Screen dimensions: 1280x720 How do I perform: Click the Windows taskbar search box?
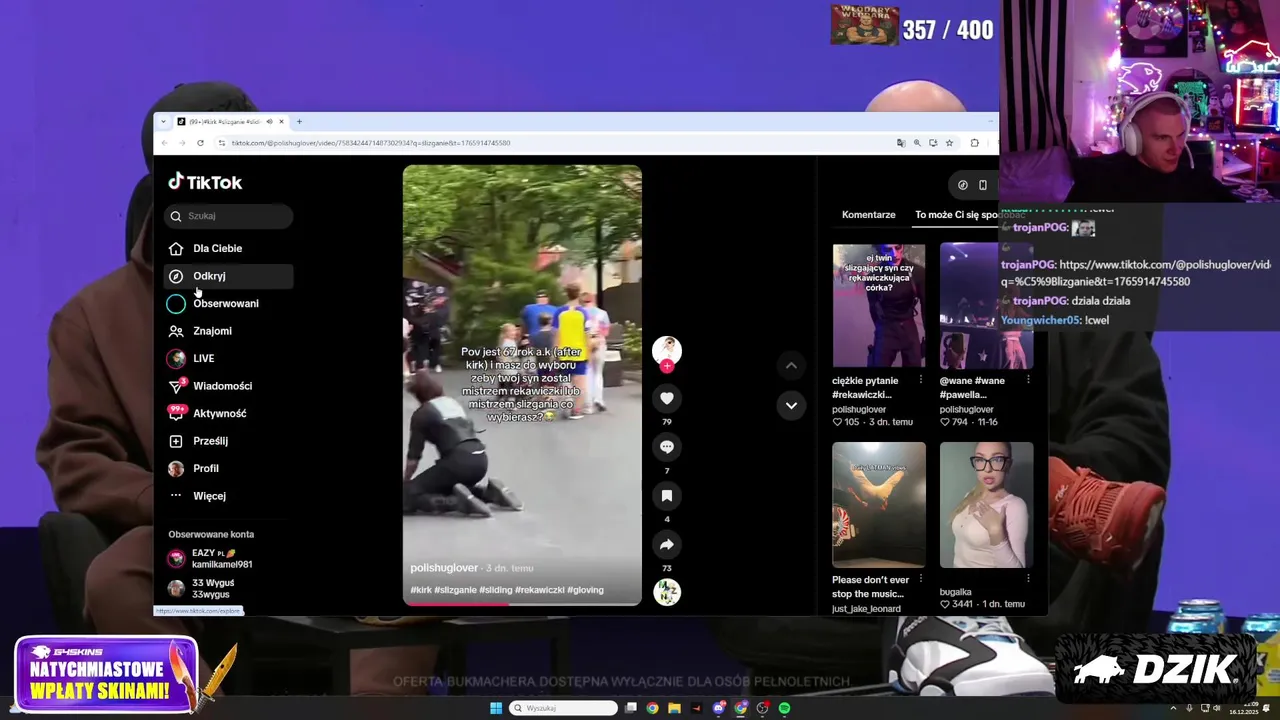563,708
